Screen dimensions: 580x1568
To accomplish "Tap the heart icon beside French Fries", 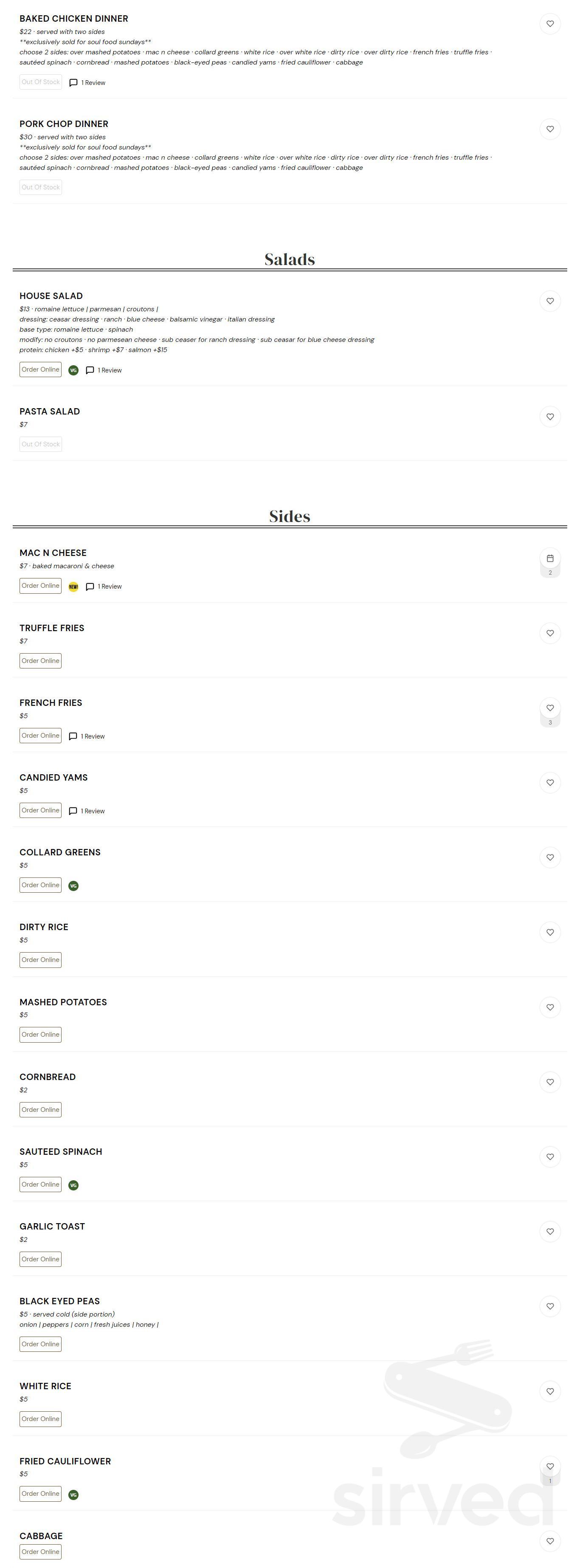I will click(549, 708).
